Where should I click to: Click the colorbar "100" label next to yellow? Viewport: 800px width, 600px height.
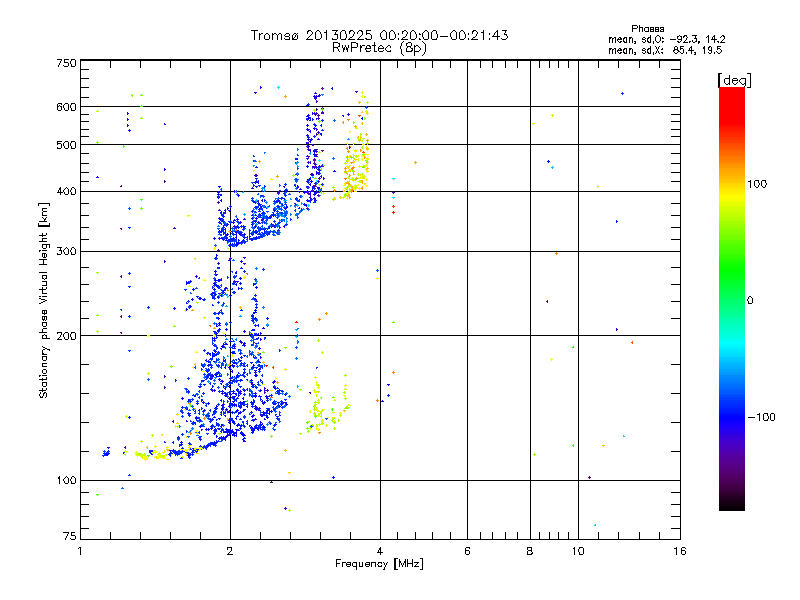click(757, 184)
